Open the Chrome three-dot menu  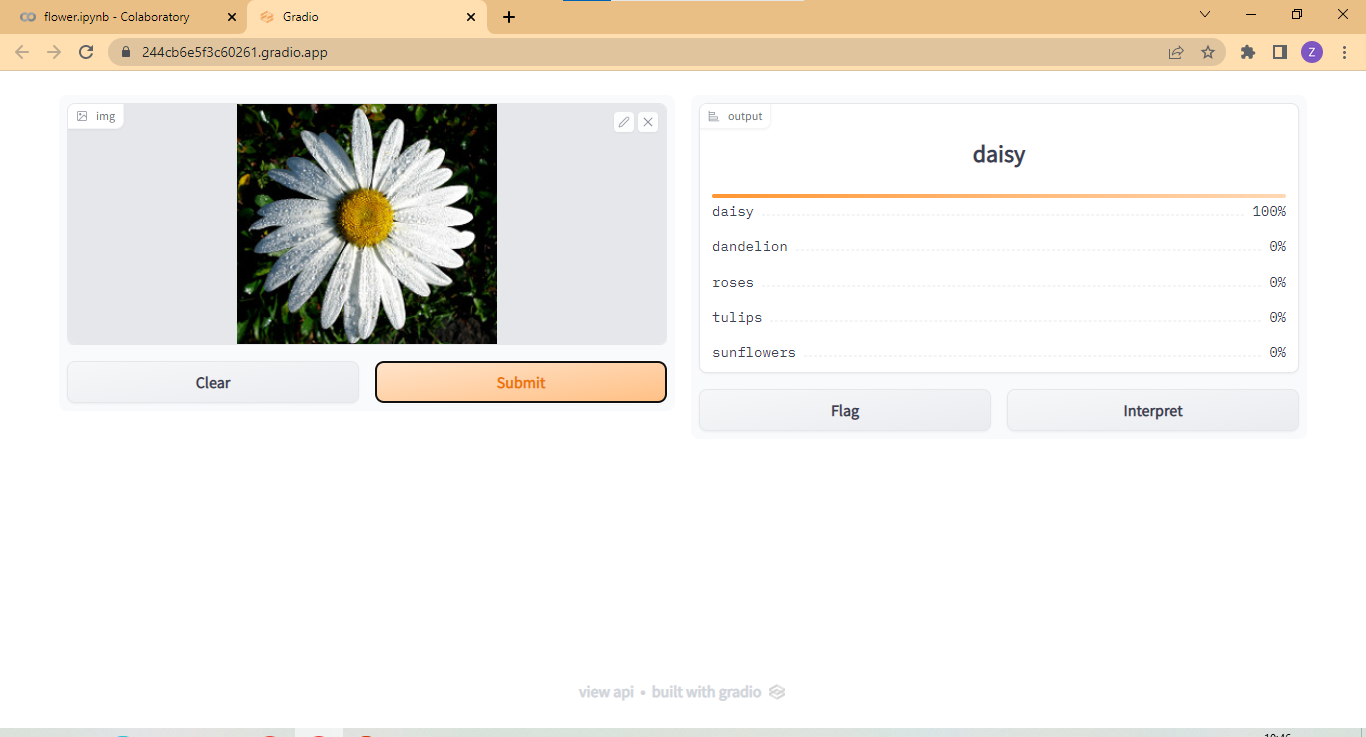click(1344, 52)
